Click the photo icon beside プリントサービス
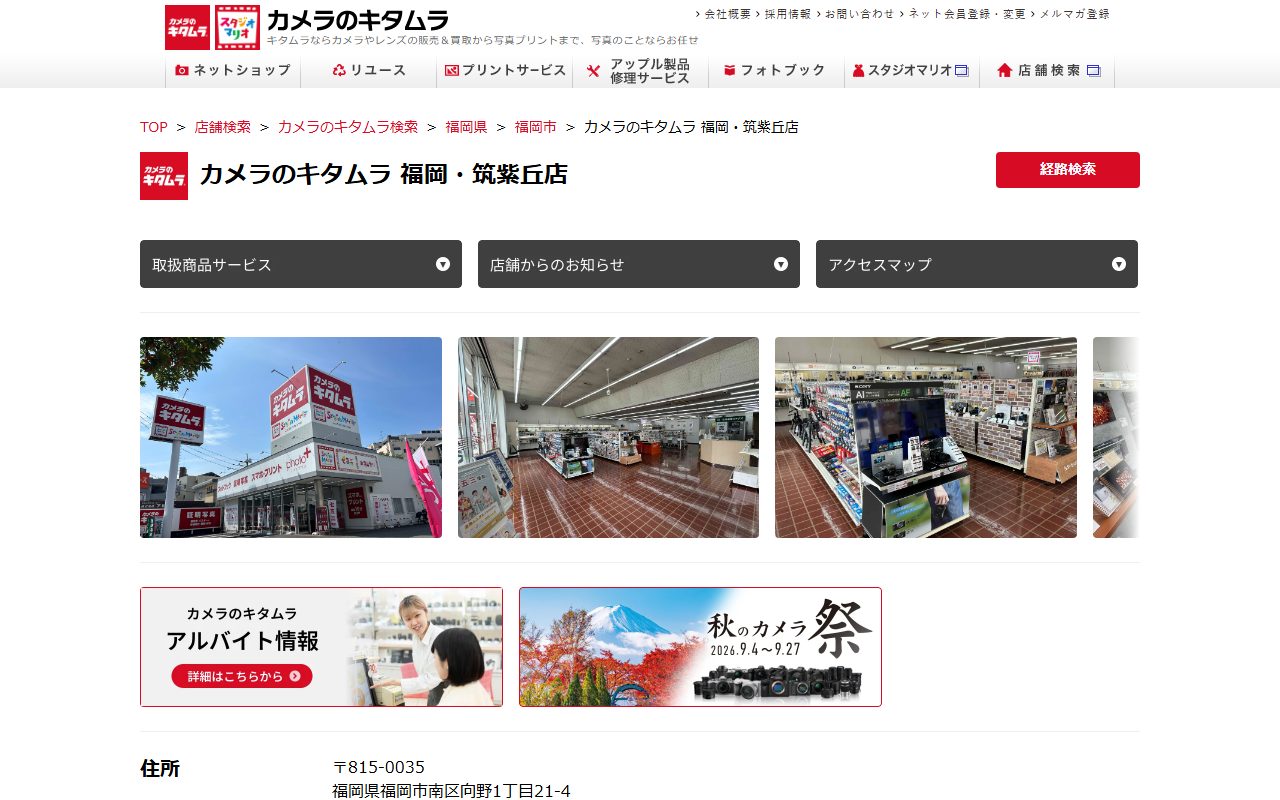This screenshot has width=1280, height=800. pyautogui.click(x=451, y=70)
